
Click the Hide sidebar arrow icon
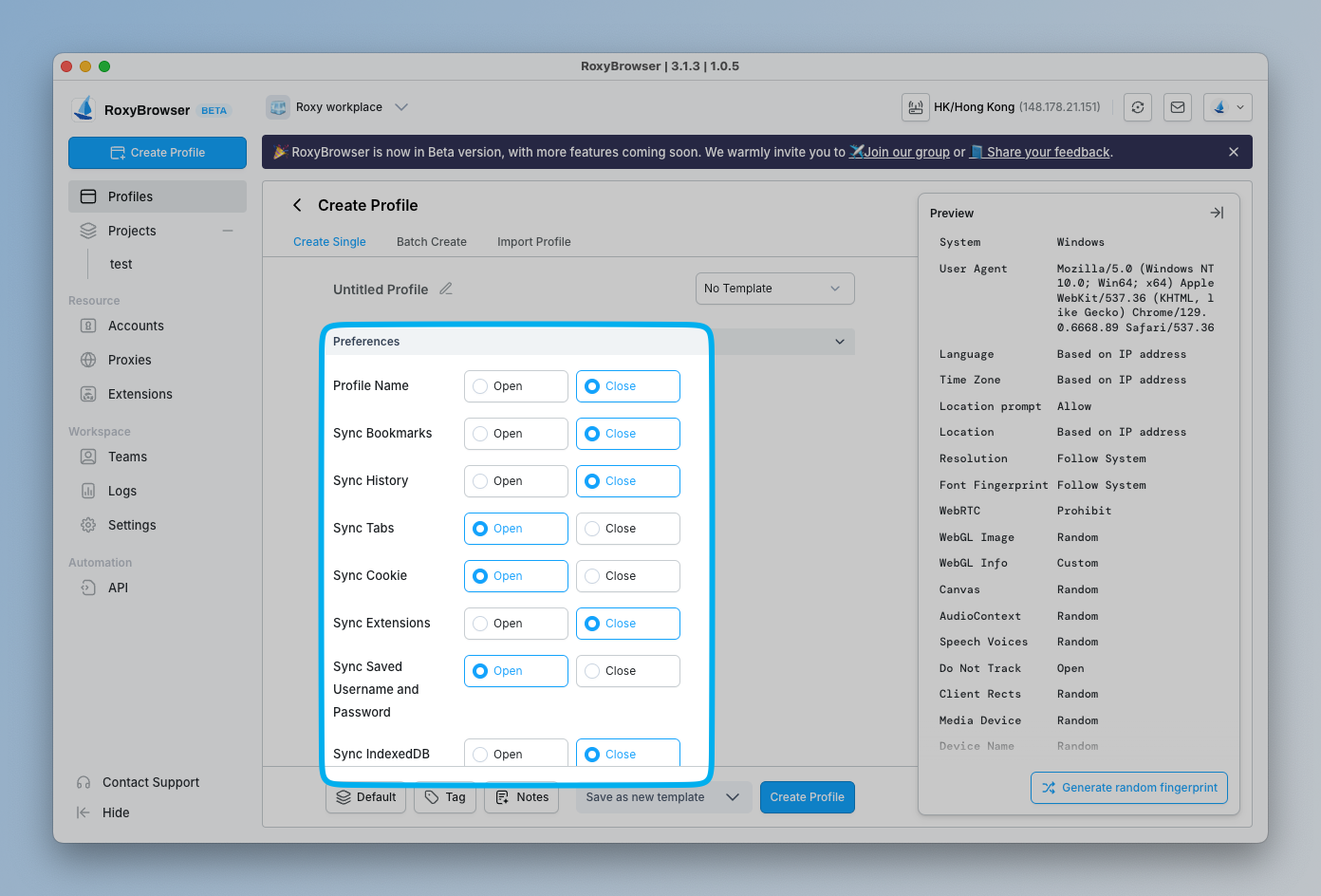click(84, 812)
